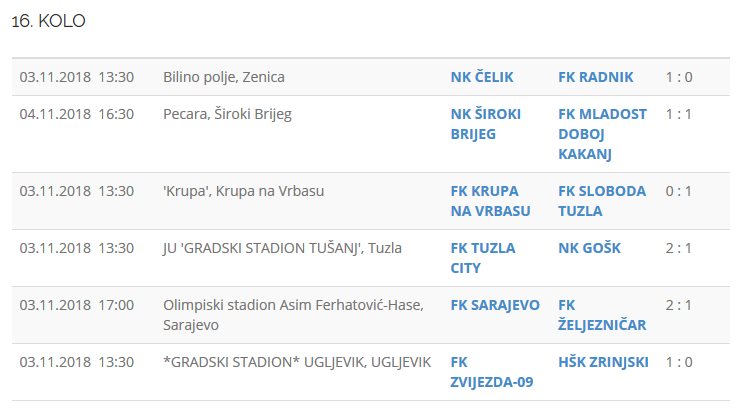Select the FK Krupa na Vrbasu link

(490, 201)
